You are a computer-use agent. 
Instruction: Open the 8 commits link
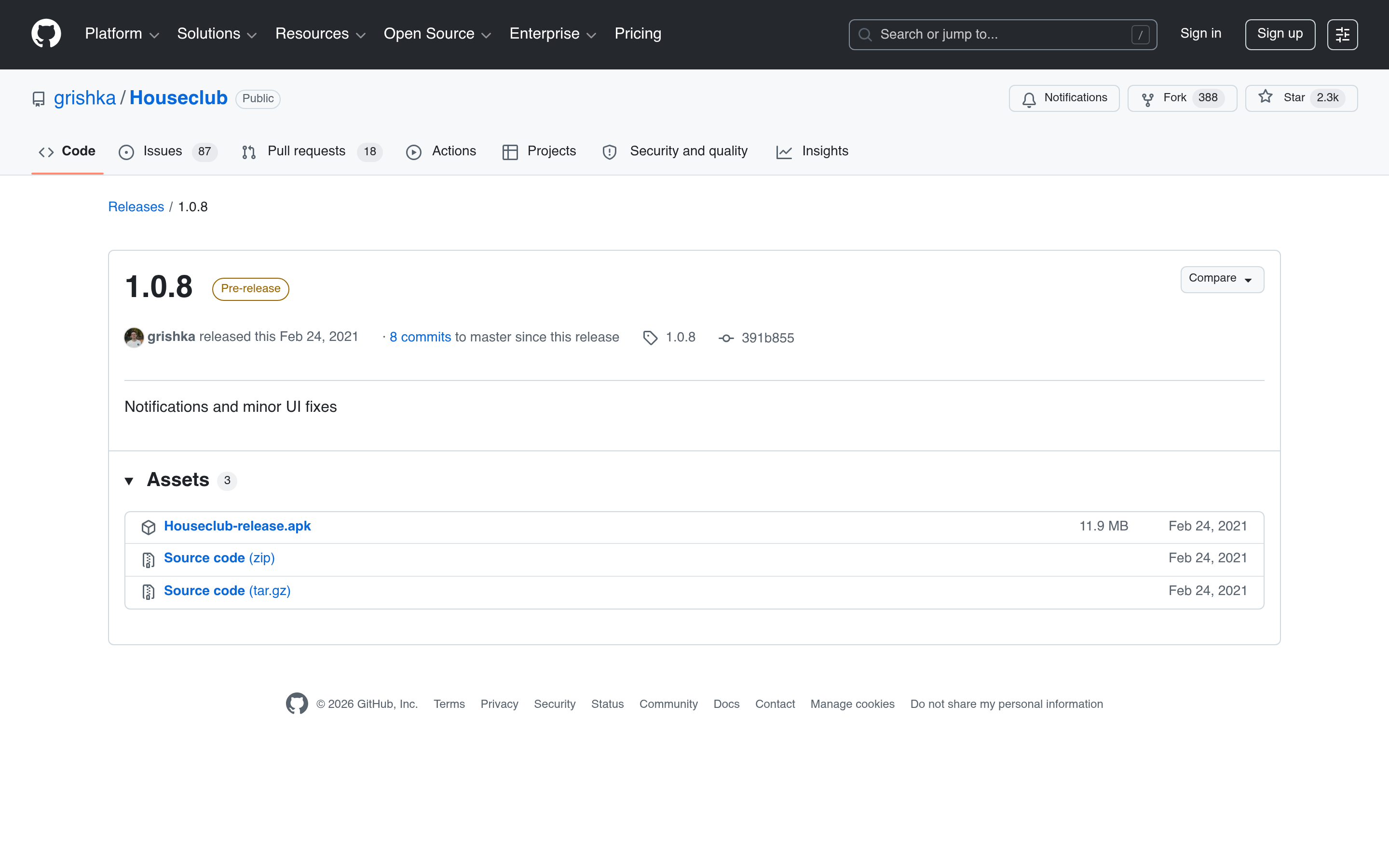pos(420,338)
